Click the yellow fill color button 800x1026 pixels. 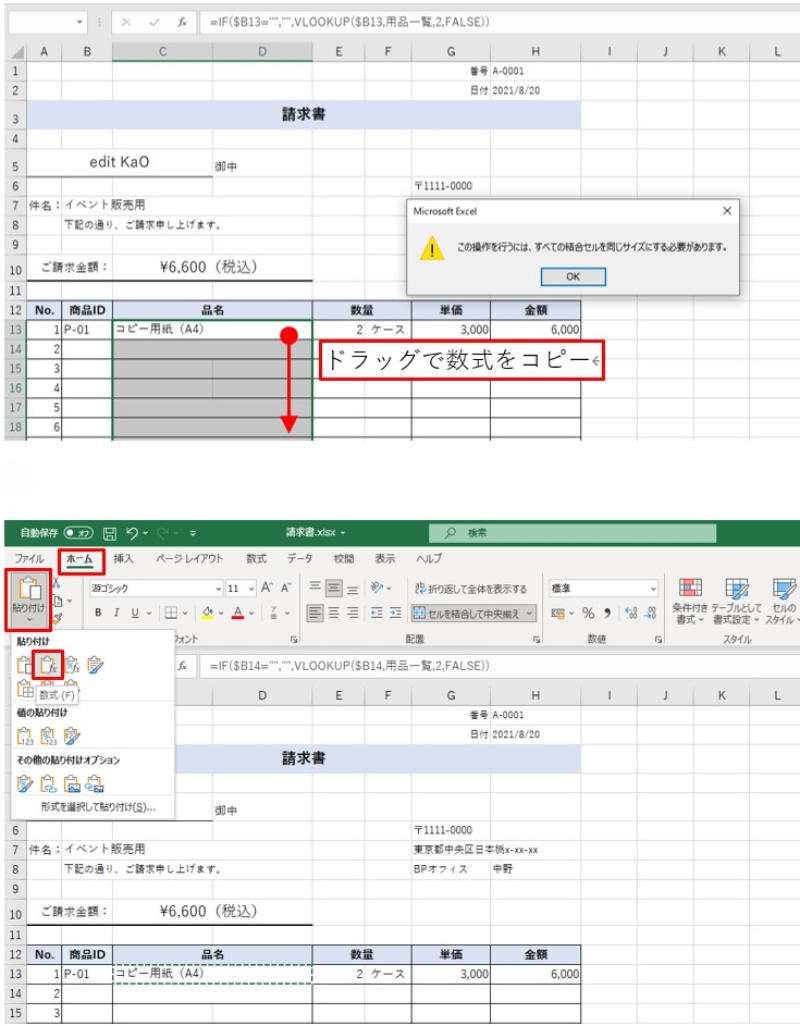[x=207, y=613]
